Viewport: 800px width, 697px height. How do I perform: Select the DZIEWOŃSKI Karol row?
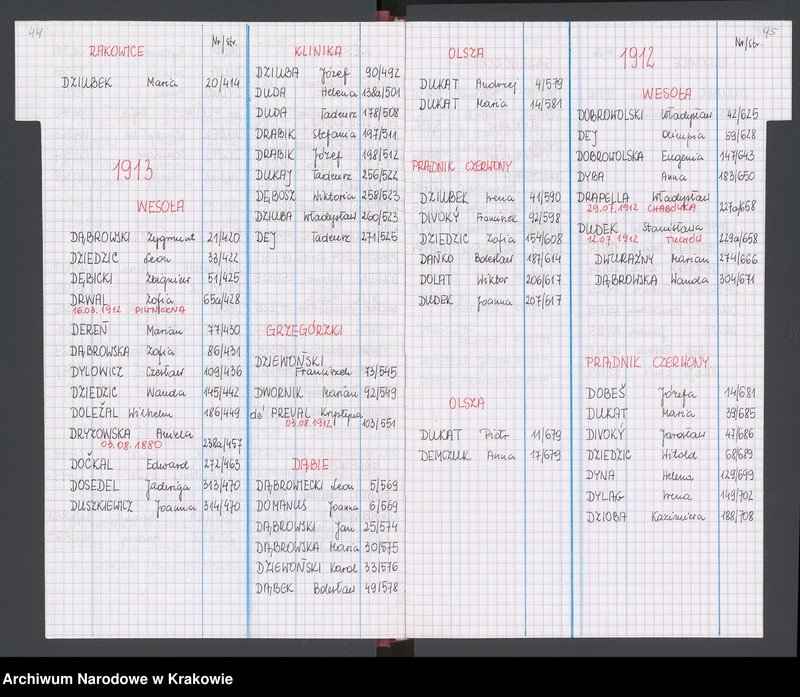tap(327, 568)
